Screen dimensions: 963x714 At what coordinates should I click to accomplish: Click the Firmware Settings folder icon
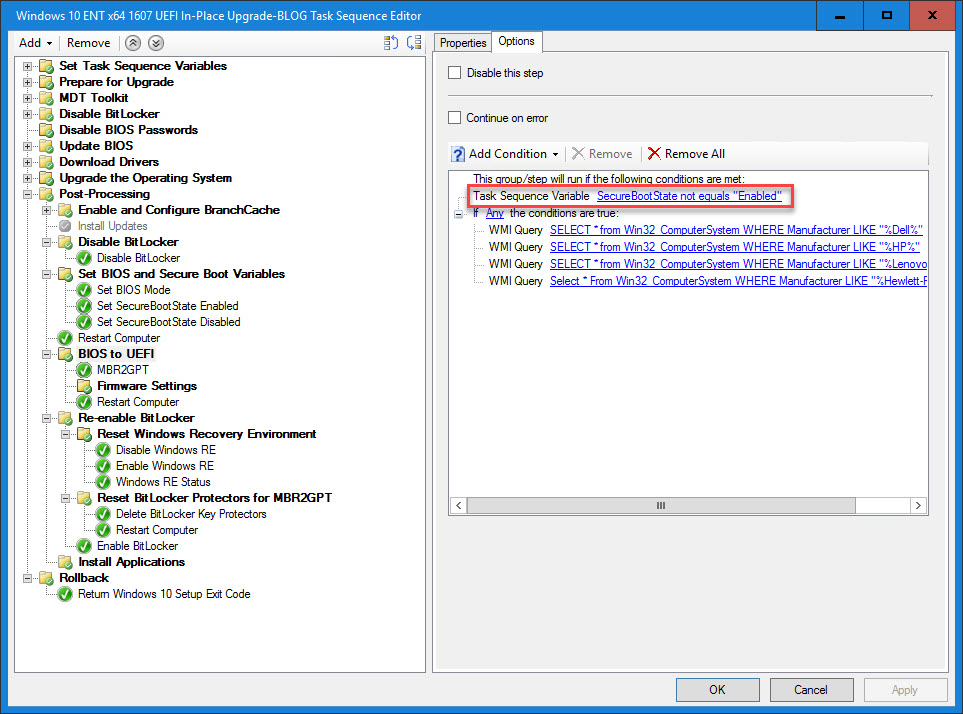(84, 386)
